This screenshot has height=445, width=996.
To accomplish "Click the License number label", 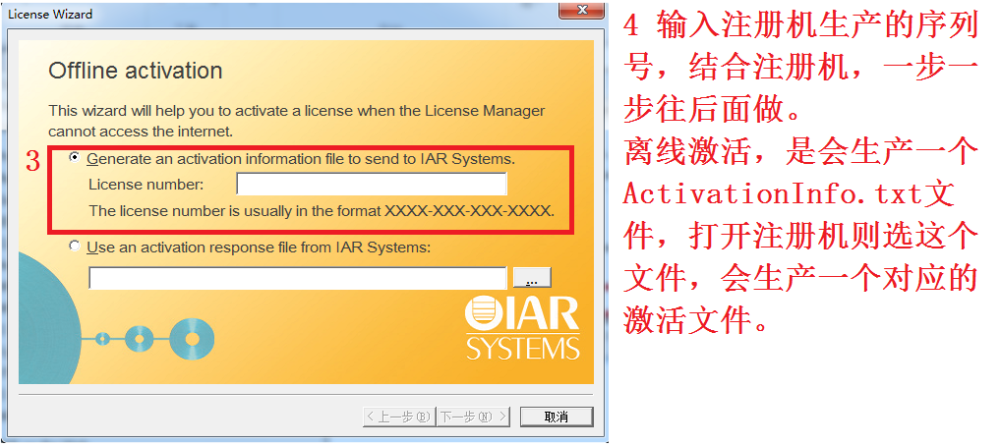I will pos(147,185).
